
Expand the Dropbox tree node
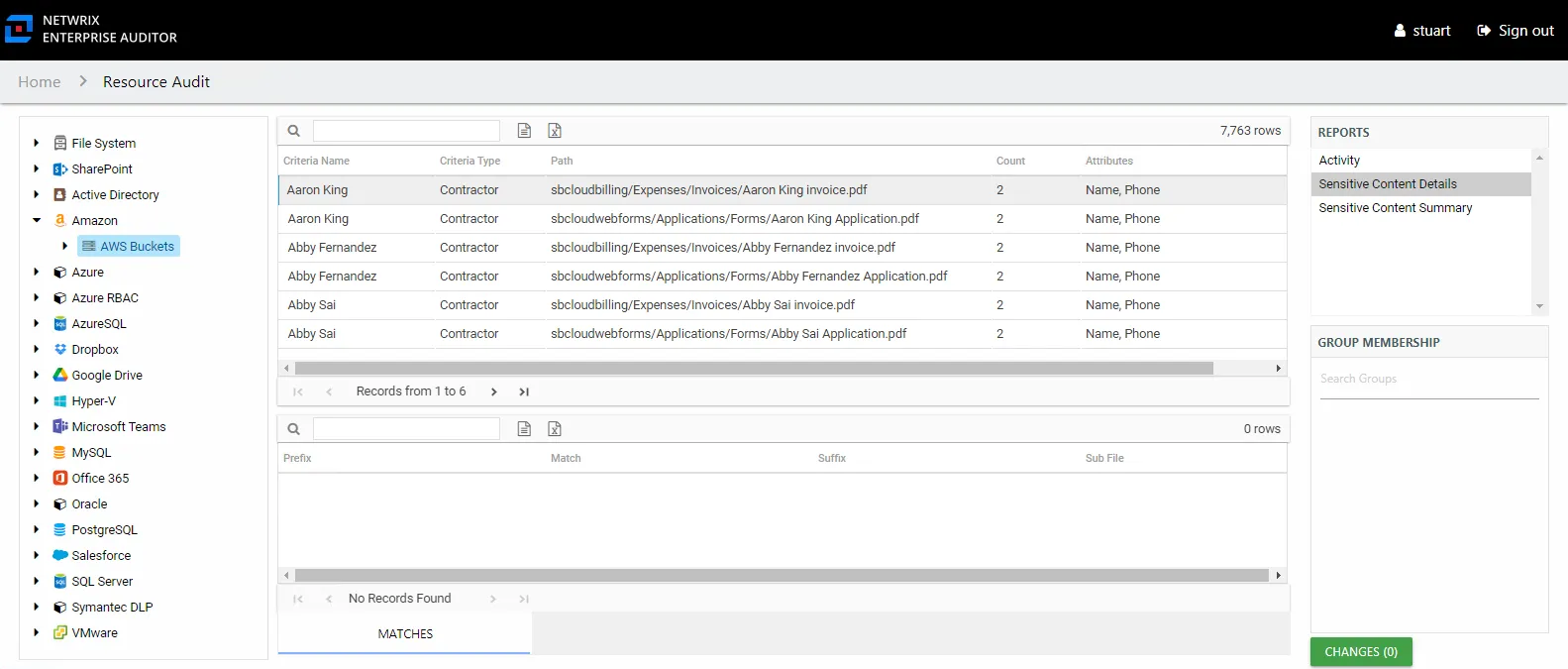point(37,349)
